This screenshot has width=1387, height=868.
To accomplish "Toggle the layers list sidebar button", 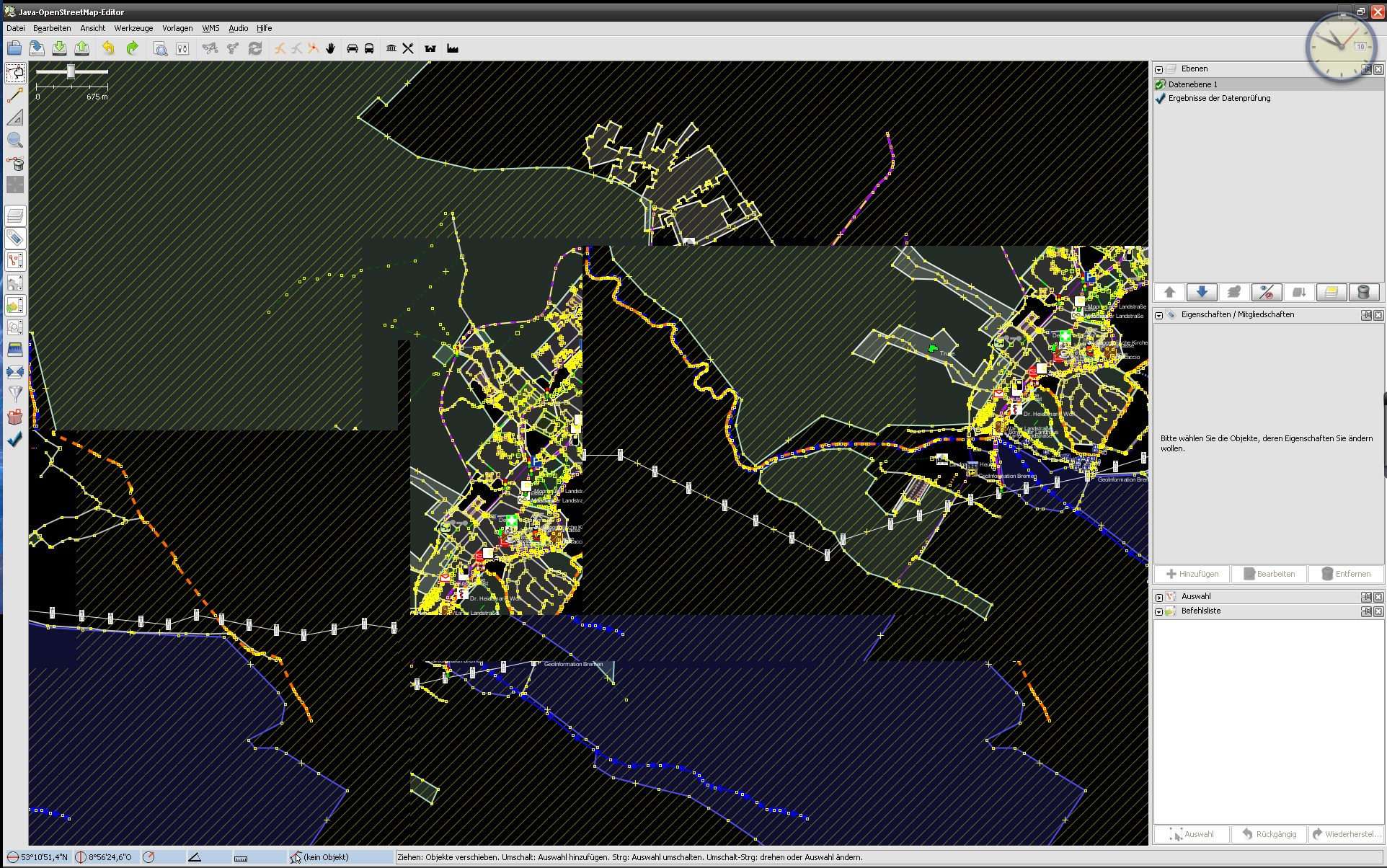I will [15, 216].
